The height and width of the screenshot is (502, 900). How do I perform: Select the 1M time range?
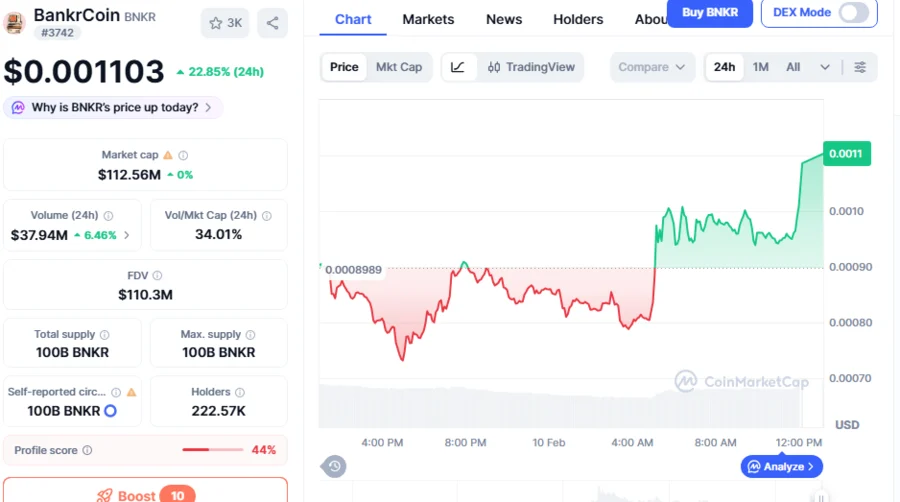(761, 67)
